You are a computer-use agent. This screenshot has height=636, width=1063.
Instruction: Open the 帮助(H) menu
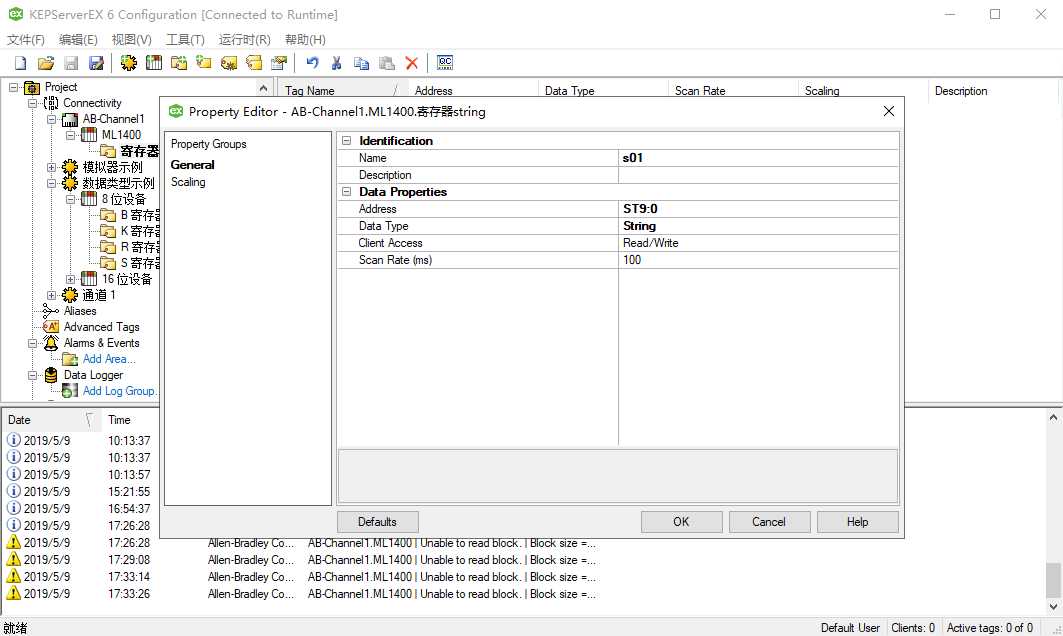point(305,40)
